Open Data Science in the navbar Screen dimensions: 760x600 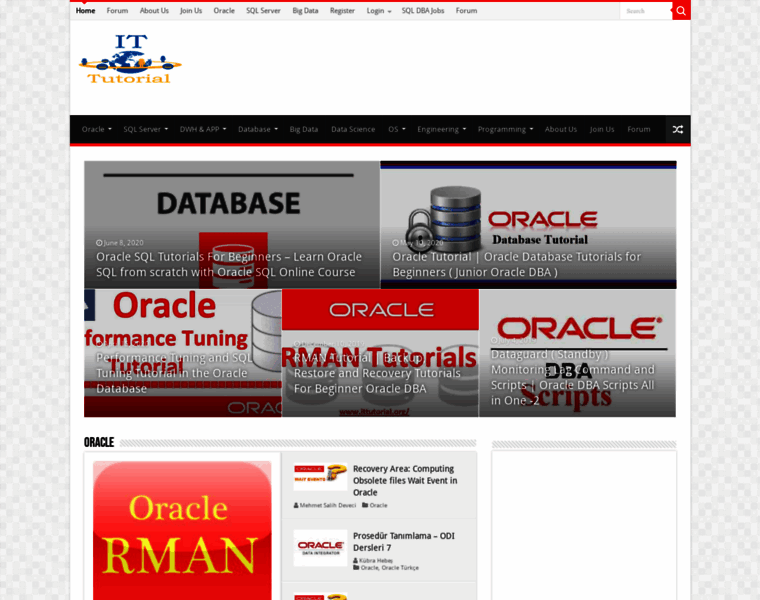coord(353,129)
